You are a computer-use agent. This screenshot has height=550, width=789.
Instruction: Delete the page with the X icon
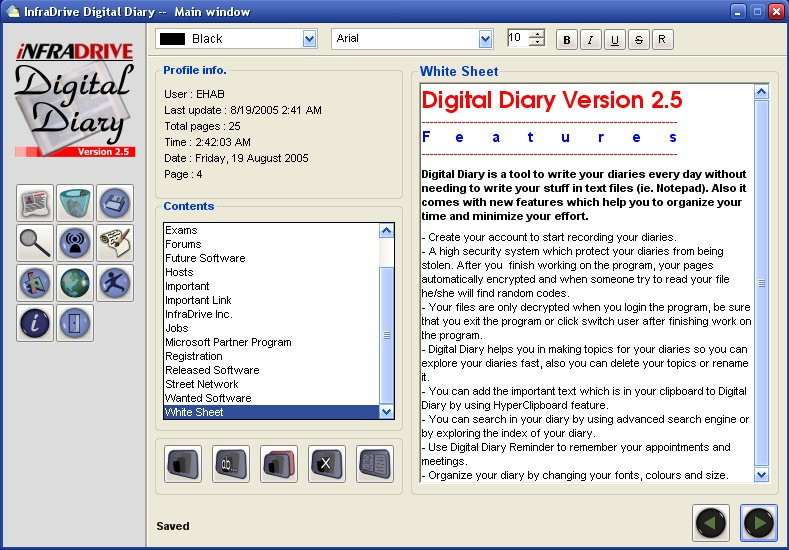coord(327,464)
